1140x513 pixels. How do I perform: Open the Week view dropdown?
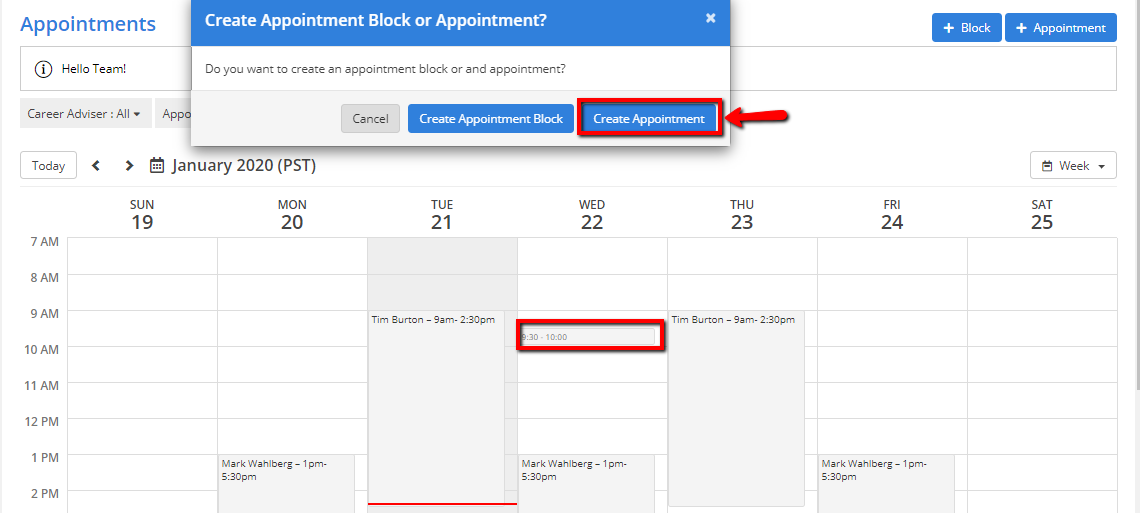[x=1073, y=166]
